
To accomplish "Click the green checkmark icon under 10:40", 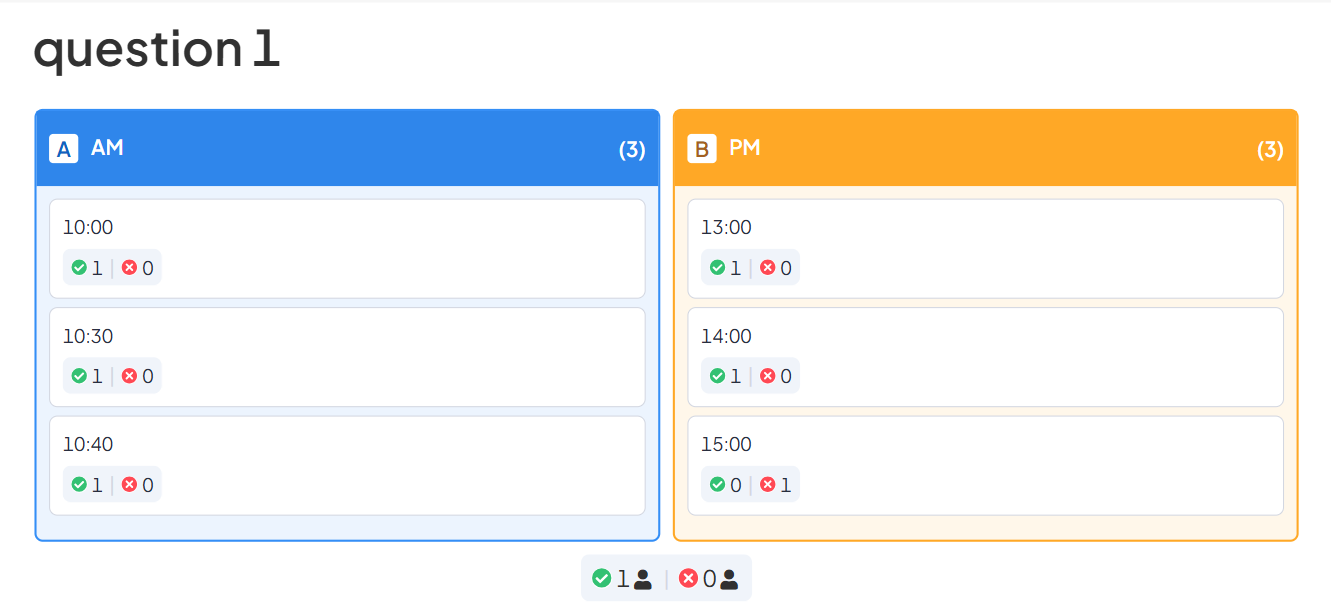I will (79, 485).
